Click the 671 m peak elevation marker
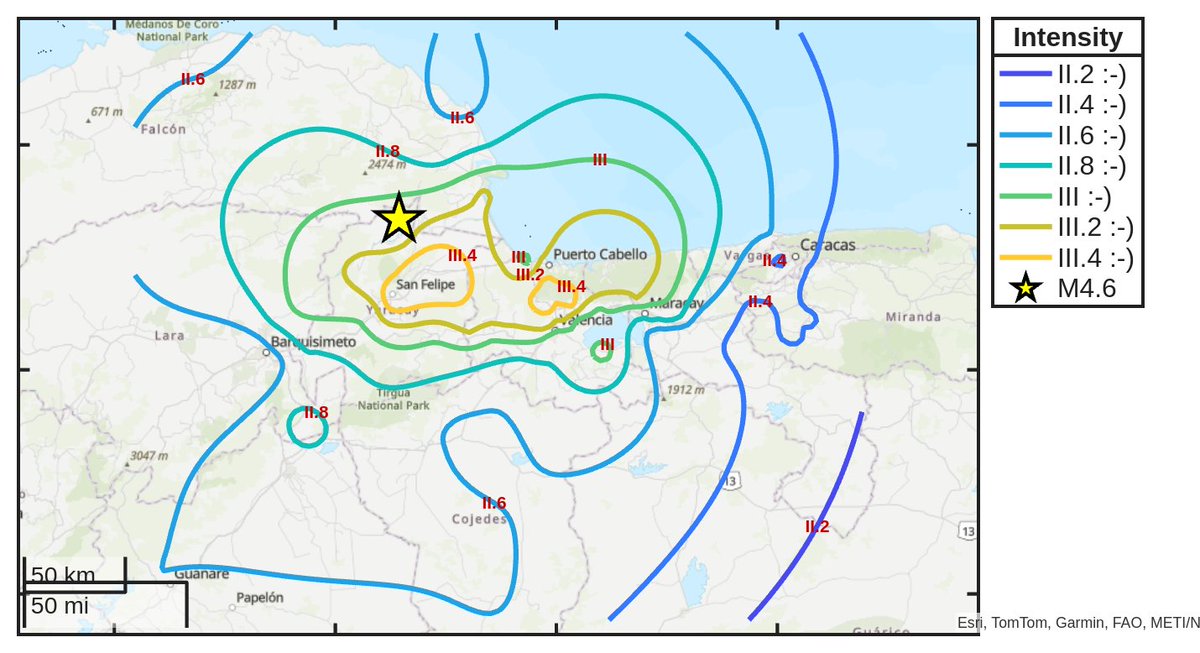The height and width of the screenshot is (653, 1200). pyautogui.click(x=104, y=112)
